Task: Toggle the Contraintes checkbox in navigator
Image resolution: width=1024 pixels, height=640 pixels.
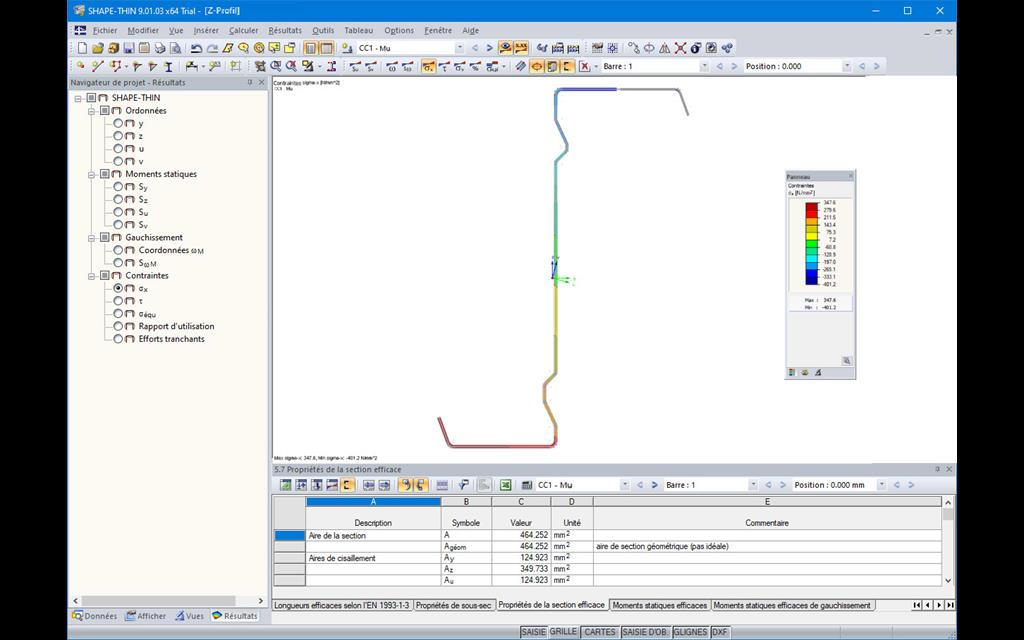Action: click(x=104, y=276)
